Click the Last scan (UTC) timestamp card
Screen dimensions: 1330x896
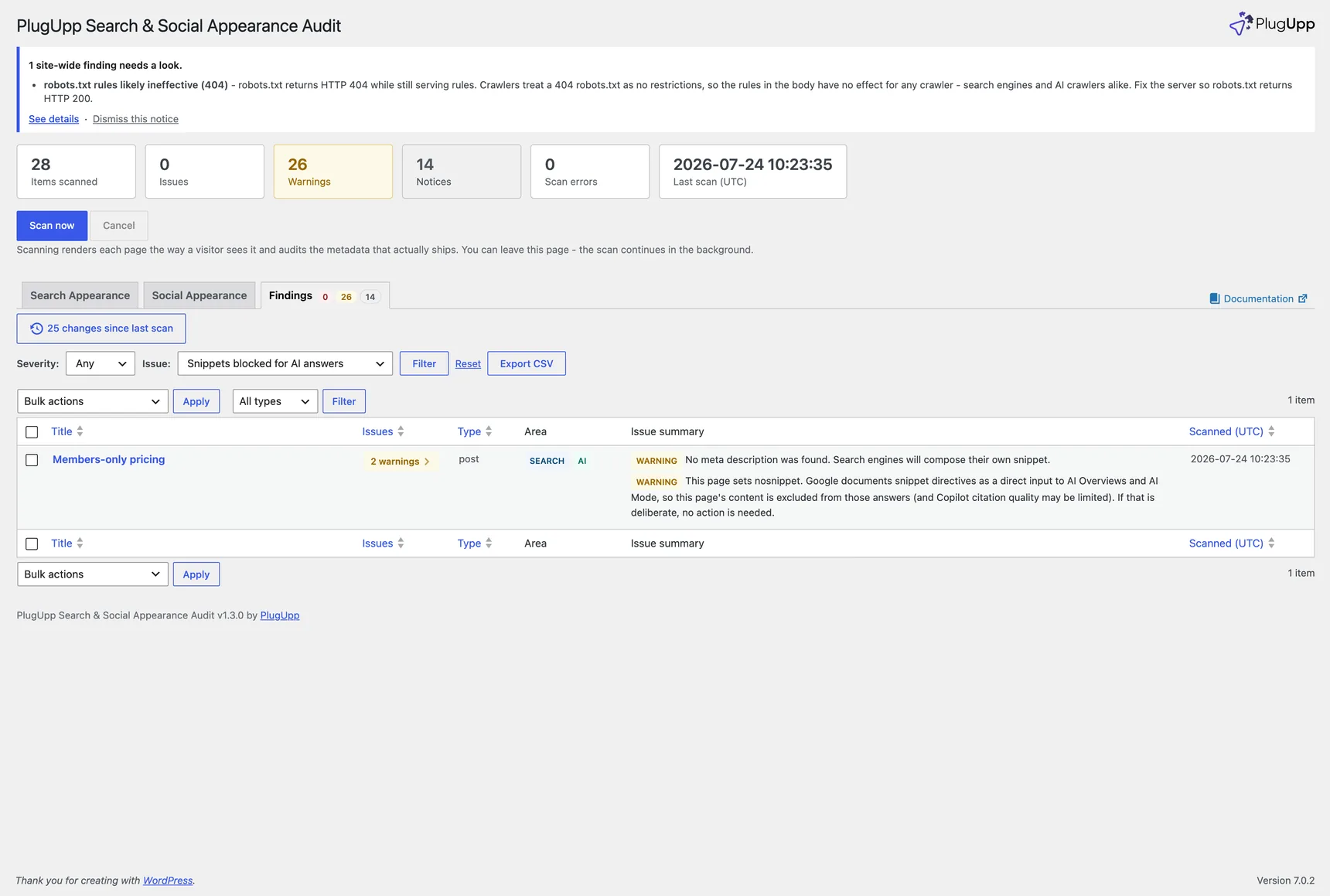point(753,172)
